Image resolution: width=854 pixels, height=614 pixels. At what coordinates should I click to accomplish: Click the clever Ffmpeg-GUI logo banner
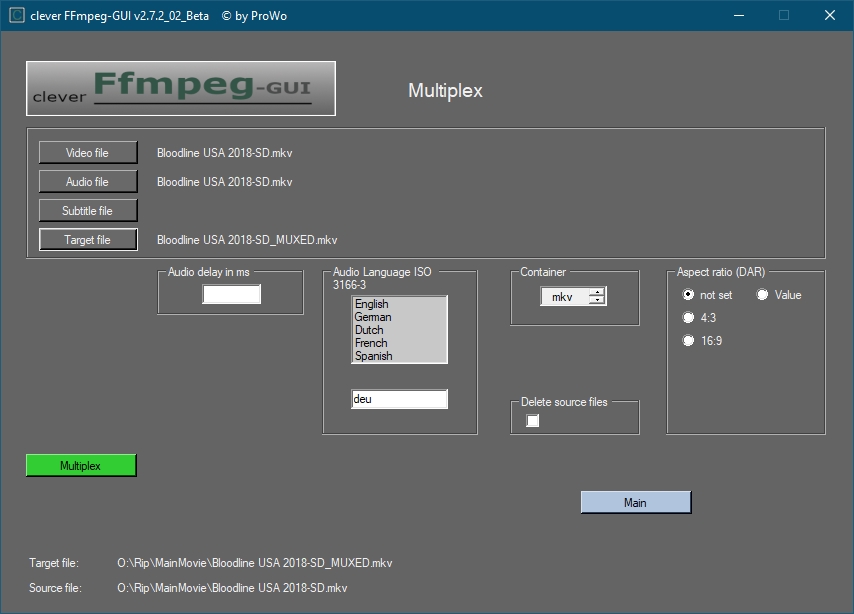coord(181,88)
